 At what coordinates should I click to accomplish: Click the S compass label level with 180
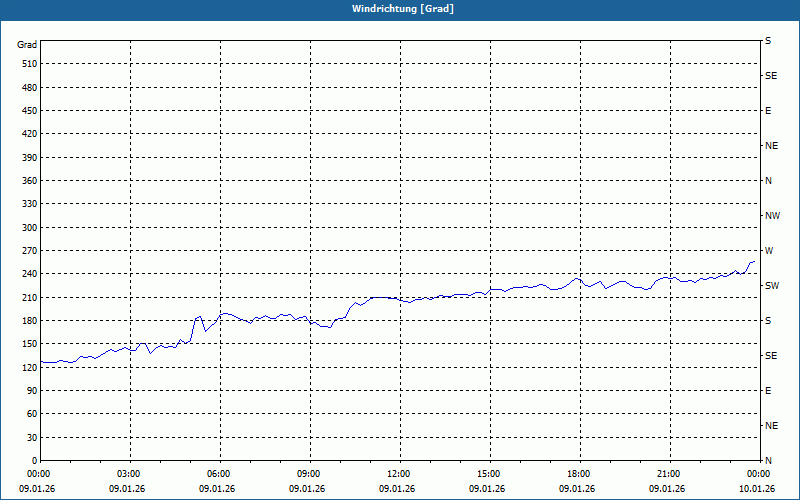[x=768, y=321]
